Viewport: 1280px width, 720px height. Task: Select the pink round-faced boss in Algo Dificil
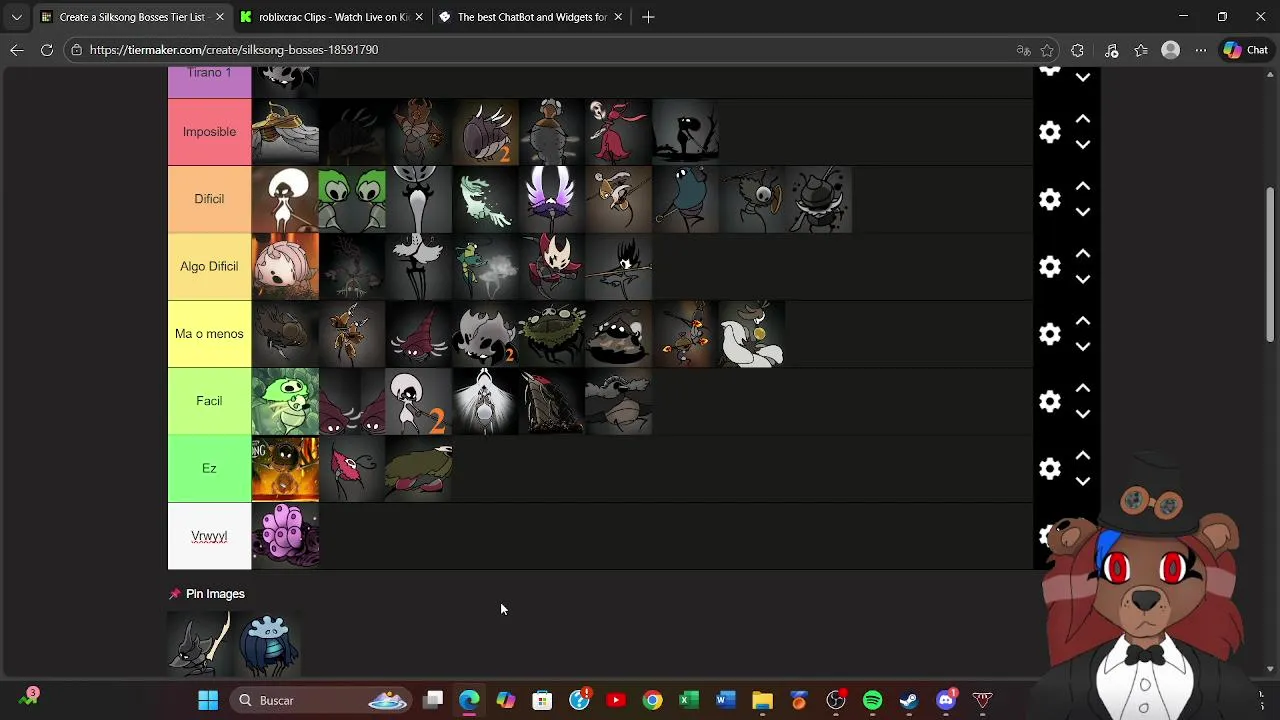[x=285, y=266]
